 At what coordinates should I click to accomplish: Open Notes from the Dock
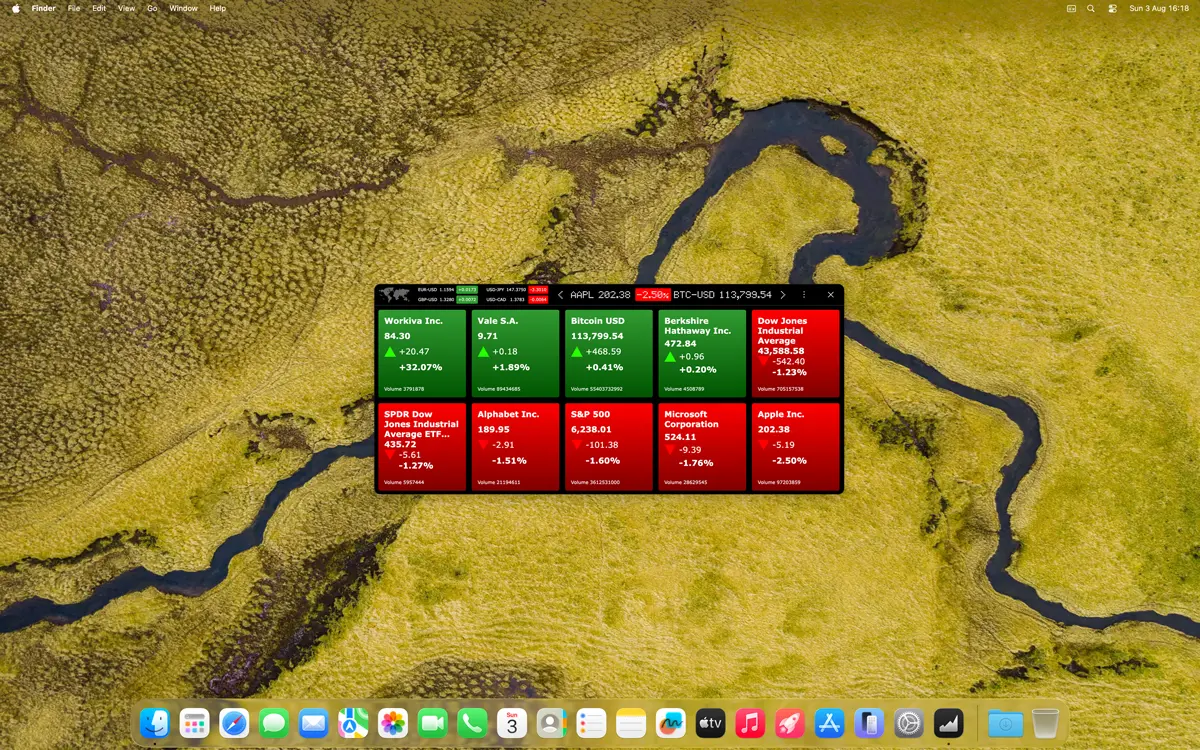pyautogui.click(x=631, y=723)
